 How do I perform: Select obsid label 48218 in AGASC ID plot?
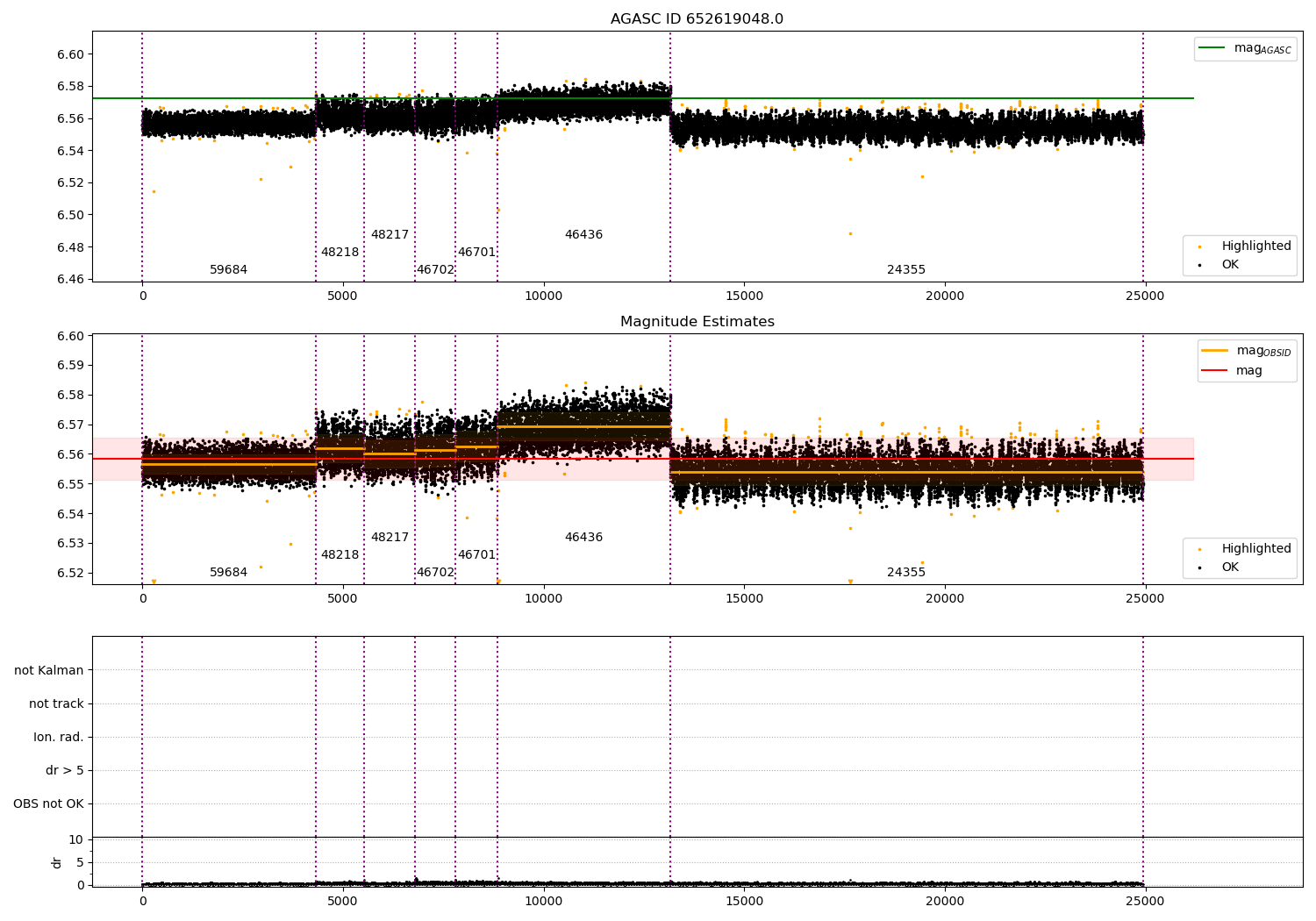[340, 253]
